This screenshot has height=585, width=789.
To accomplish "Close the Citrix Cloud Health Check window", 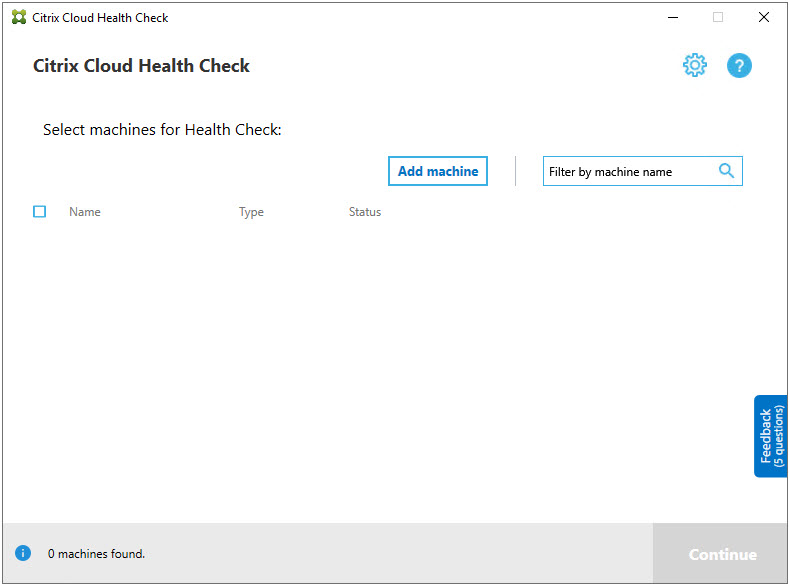I will tap(763, 17).
